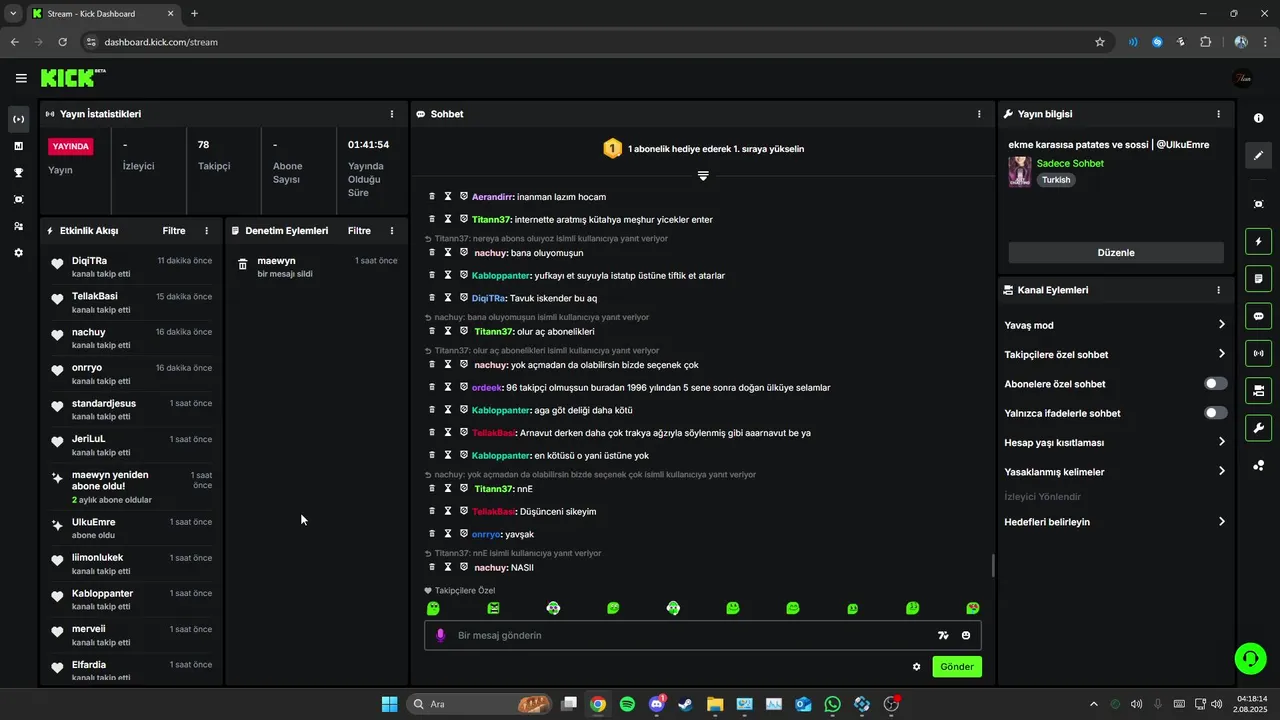Select the Stream icon in the left sidebar

click(18, 119)
